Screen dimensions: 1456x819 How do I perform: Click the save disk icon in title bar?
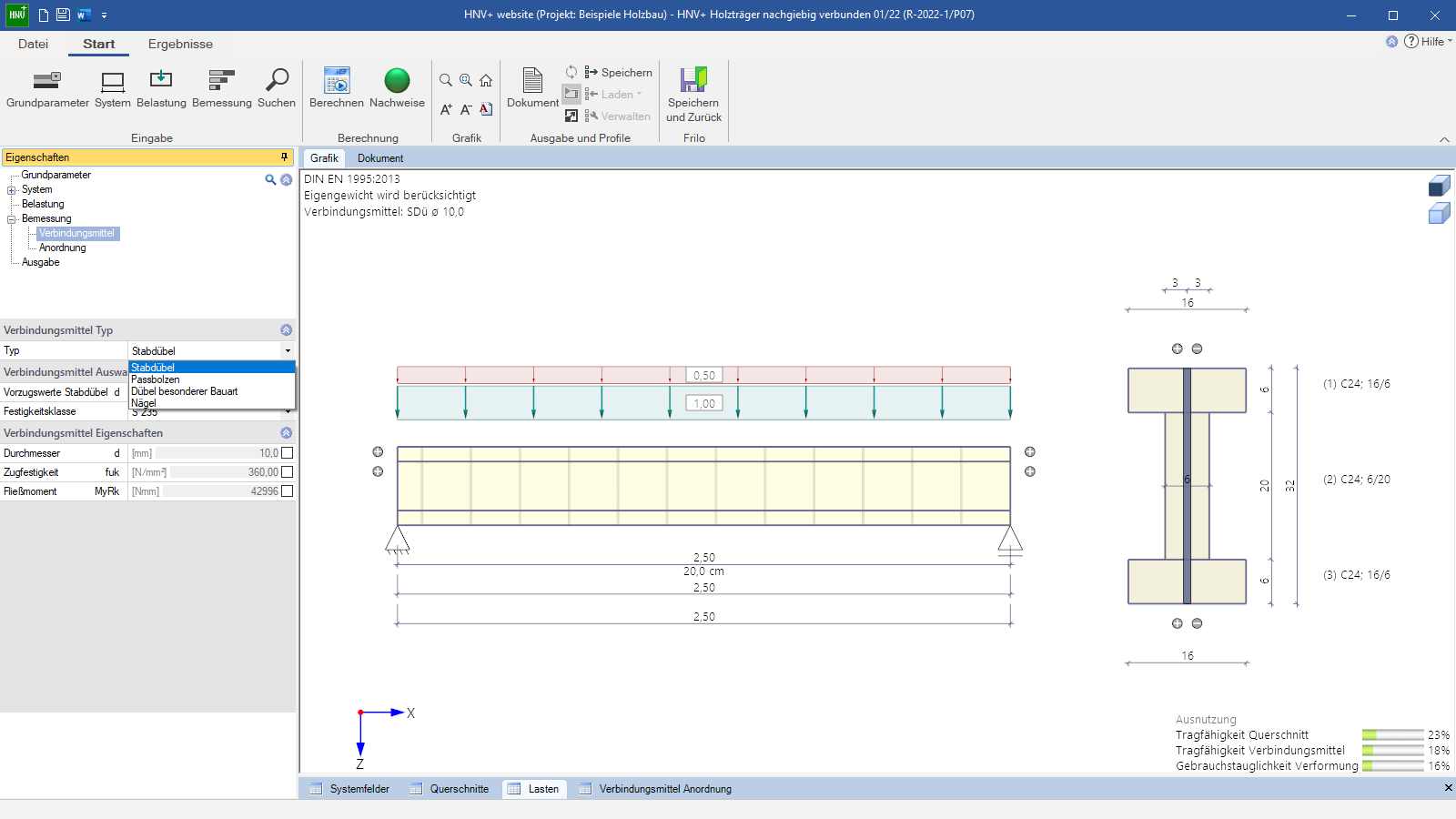pos(63,15)
